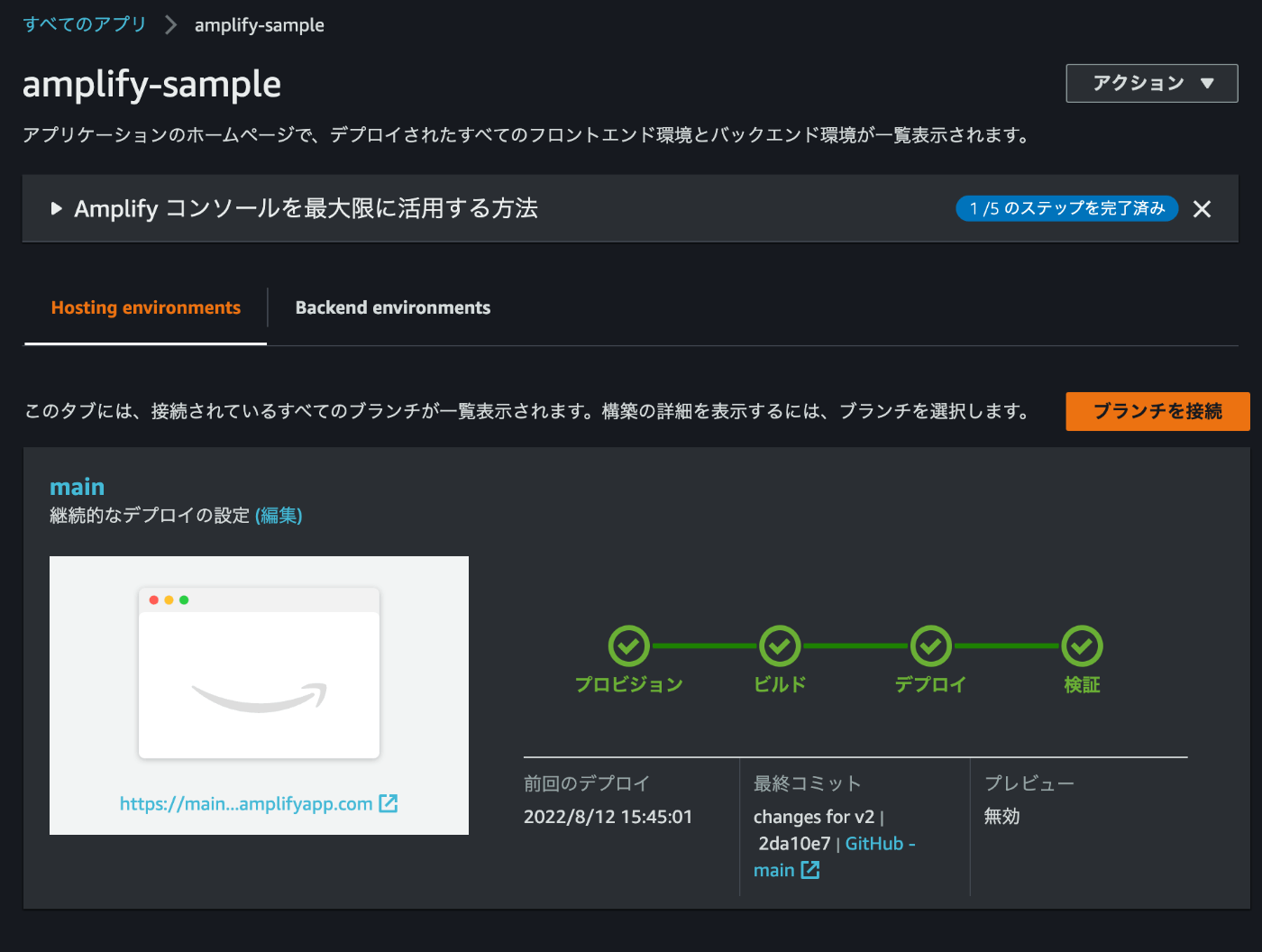Image resolution: width=1262 pixels, height=952 pixels.
Task: Click the デプロイ step check icon
Action: tap(931, 646)
